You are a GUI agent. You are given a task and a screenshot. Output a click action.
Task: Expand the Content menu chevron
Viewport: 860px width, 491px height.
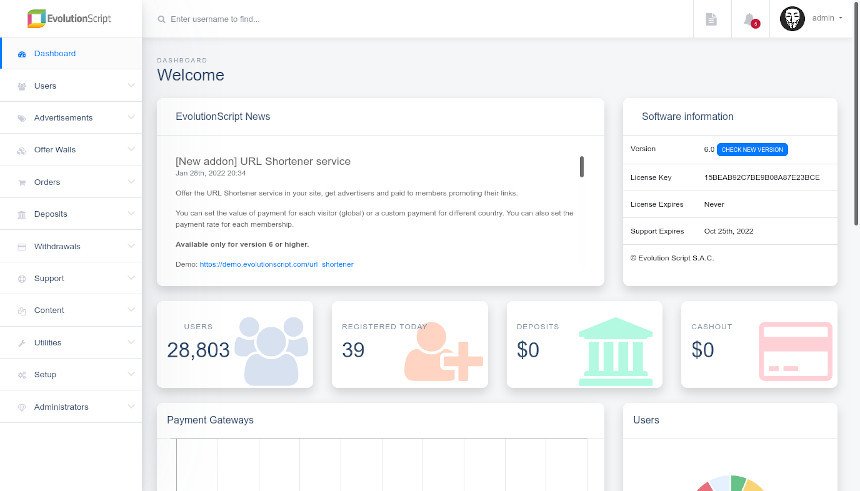[131, 309]
